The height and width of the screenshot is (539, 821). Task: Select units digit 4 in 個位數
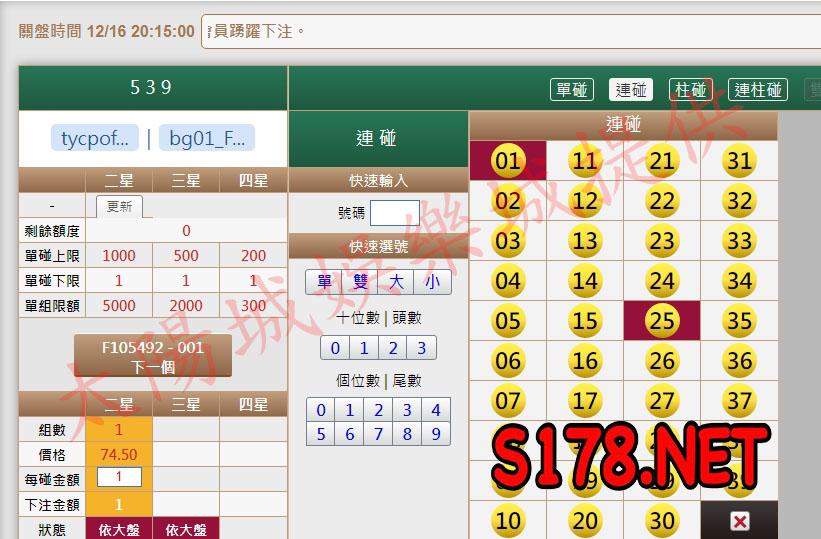436,410
